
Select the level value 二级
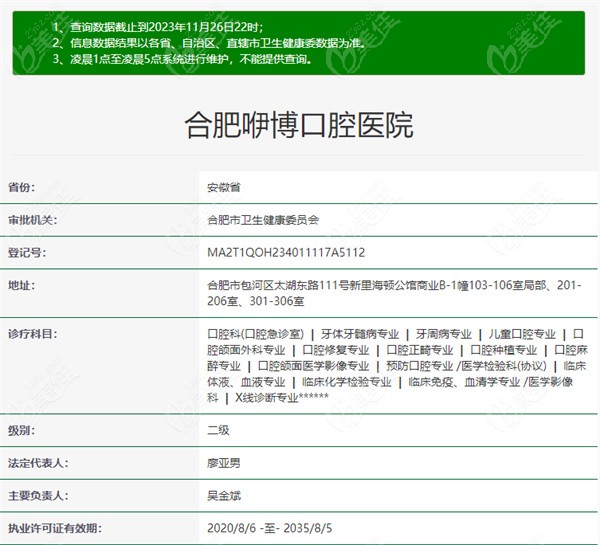217,429
